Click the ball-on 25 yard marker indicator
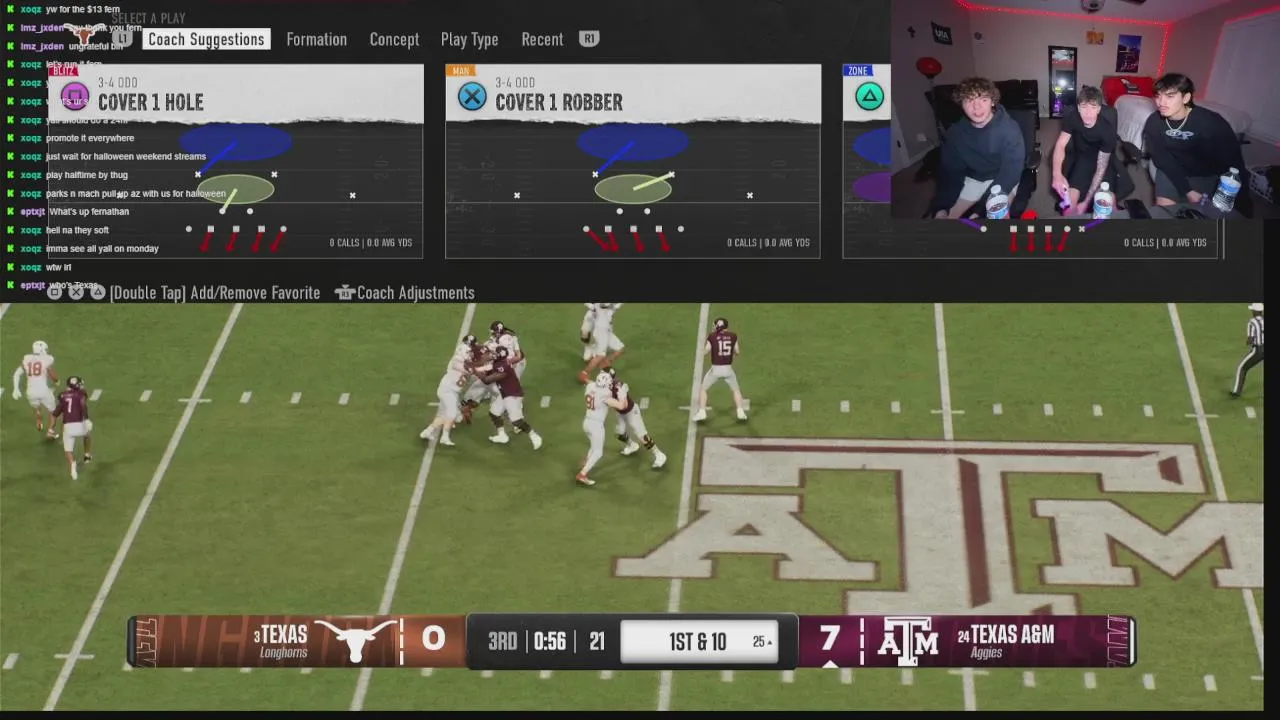The height and width of the screenshot is (720, 1280). pos(762,642)
